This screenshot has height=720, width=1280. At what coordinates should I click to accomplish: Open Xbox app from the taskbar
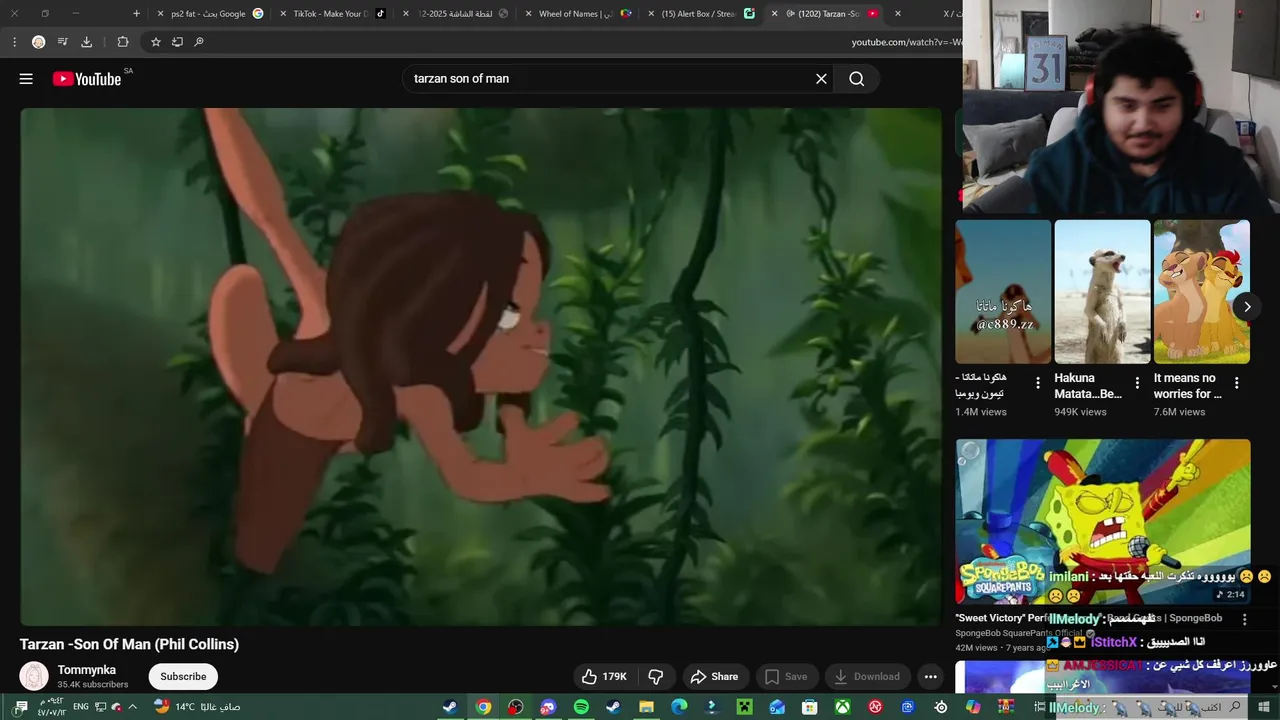[843, 707]
